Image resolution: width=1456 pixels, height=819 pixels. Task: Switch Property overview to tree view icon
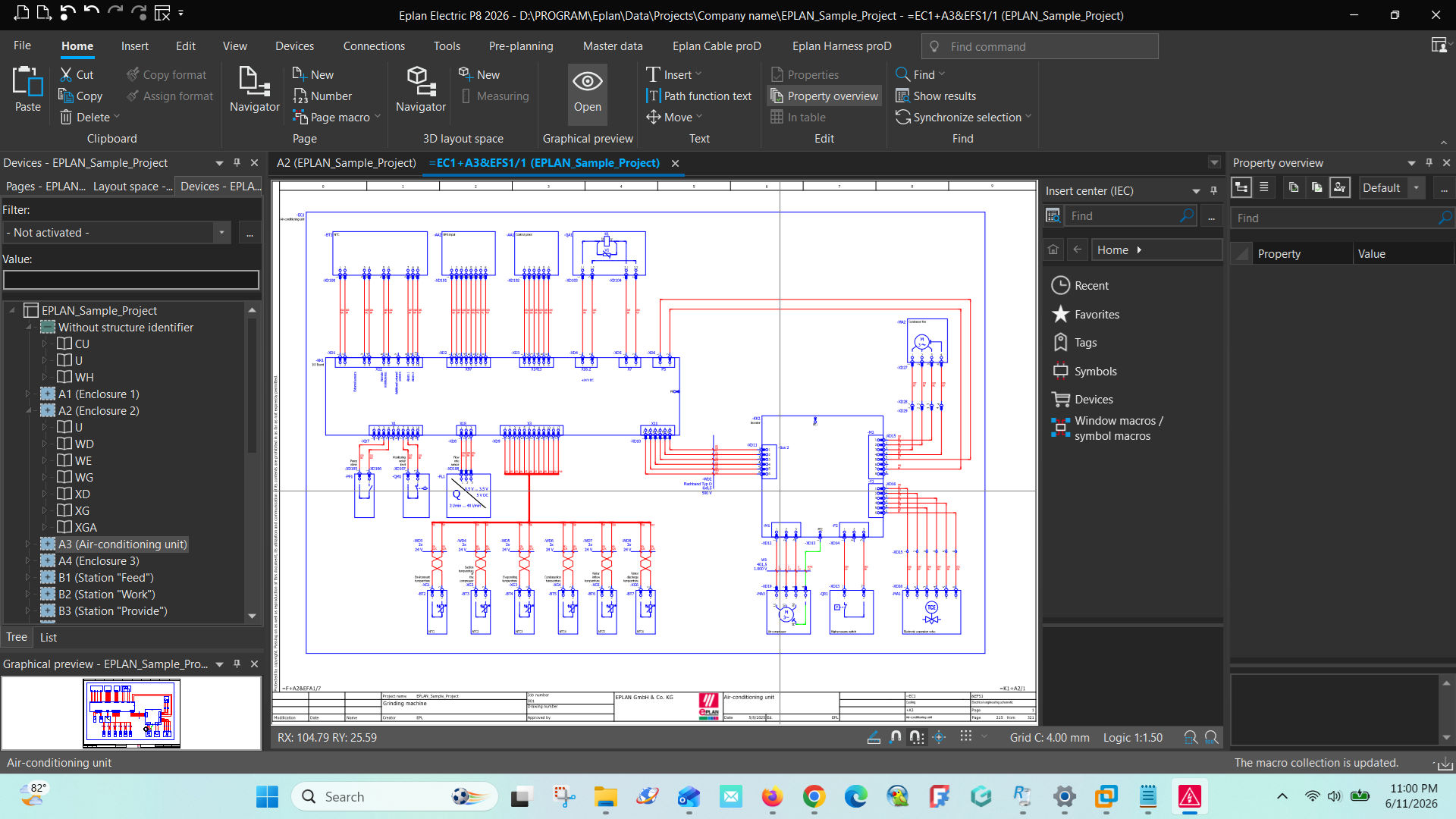click(x=1241, y=187)
